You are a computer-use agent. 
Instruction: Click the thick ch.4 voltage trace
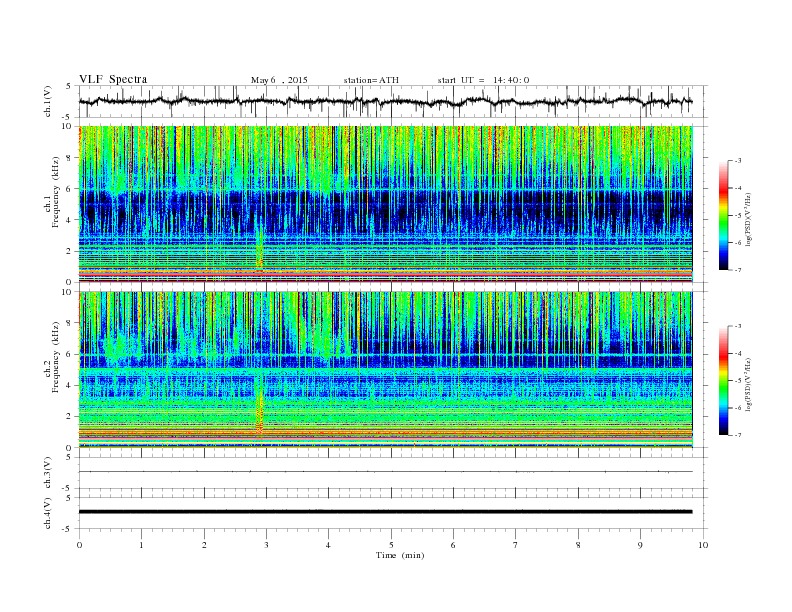pyautogui.click(x=385, y=512)
